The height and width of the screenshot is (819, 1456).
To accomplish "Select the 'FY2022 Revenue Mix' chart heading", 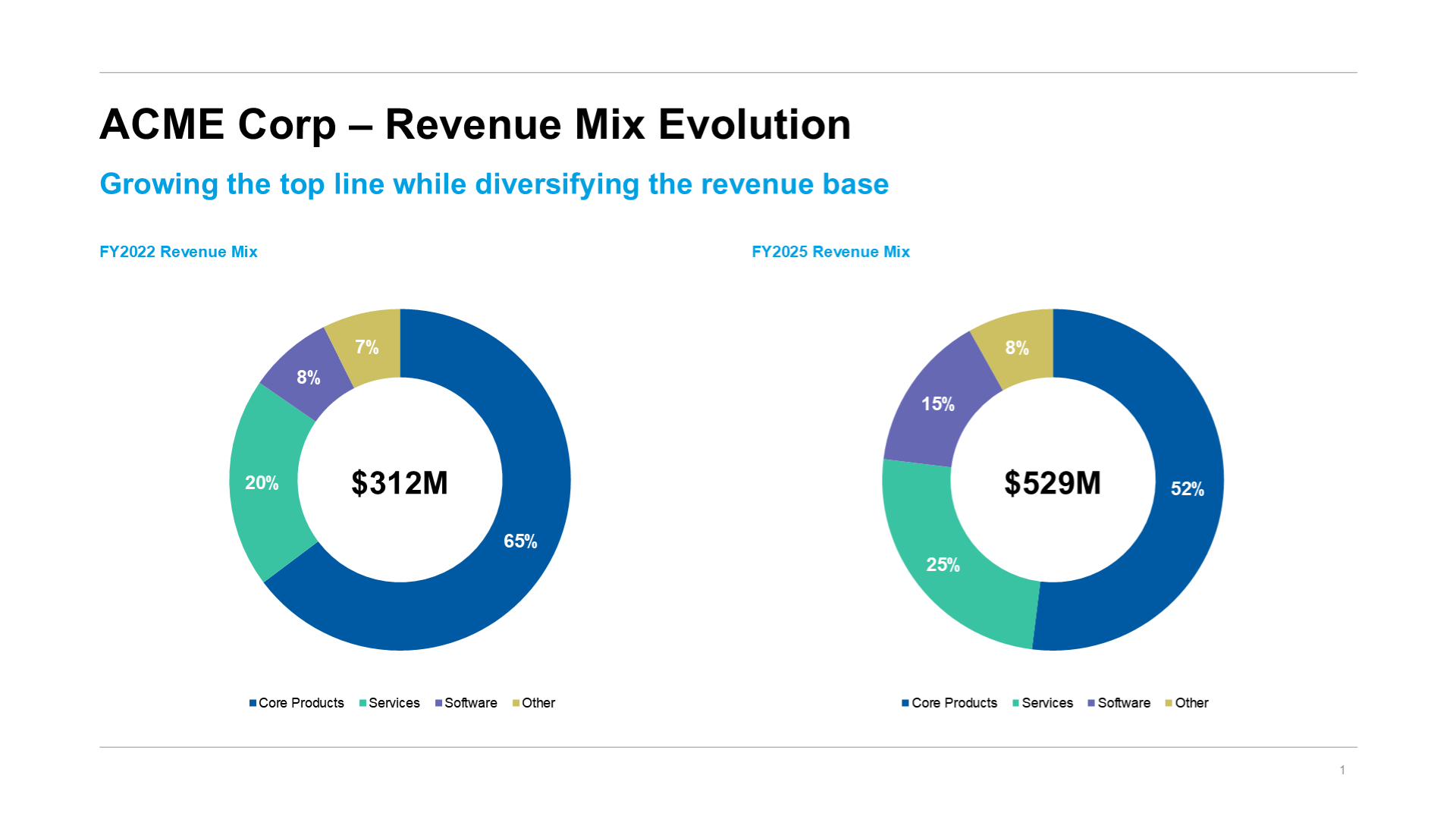I will coord(178,252).
